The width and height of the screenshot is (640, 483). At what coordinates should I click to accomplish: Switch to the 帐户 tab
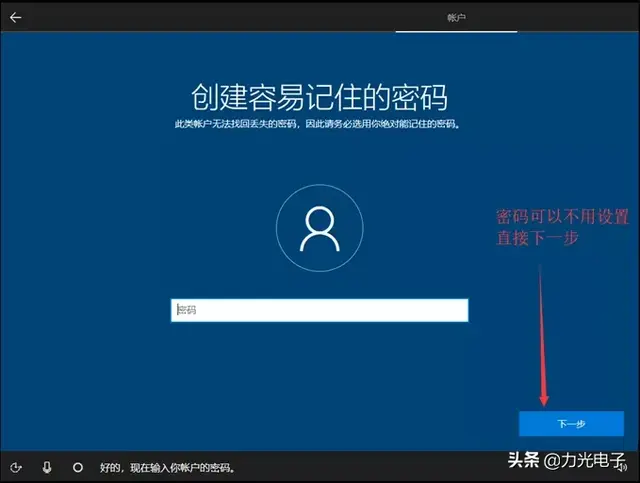point(456,18)
